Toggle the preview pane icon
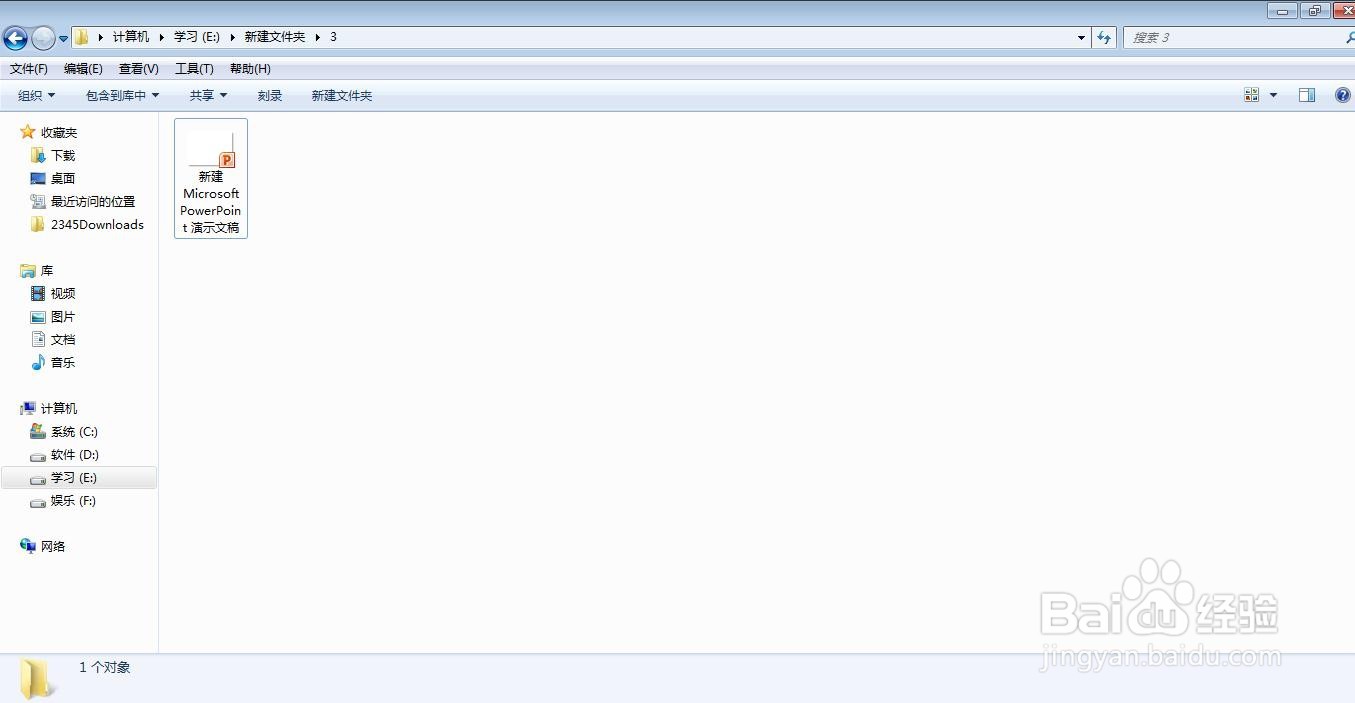The height and width of the screenshot is (703, 1355). pyautogui.click(x=1307, y=95)
